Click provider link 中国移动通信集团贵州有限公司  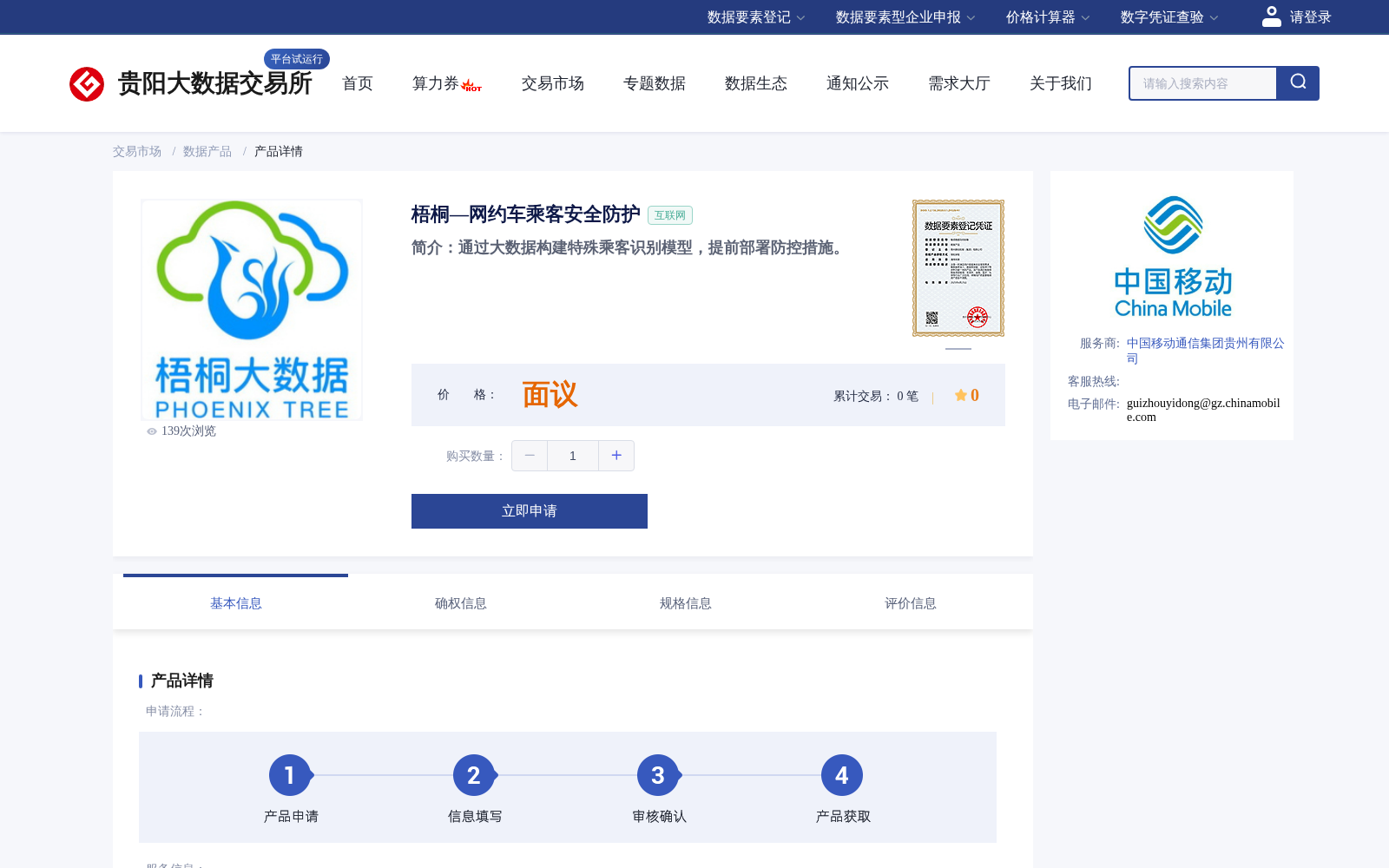pyautogui.click(x=1205, y=351)
